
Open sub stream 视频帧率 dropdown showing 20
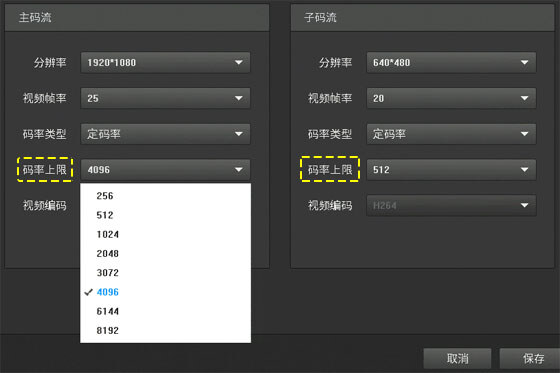pyautogui.click(x=451, y=98)
